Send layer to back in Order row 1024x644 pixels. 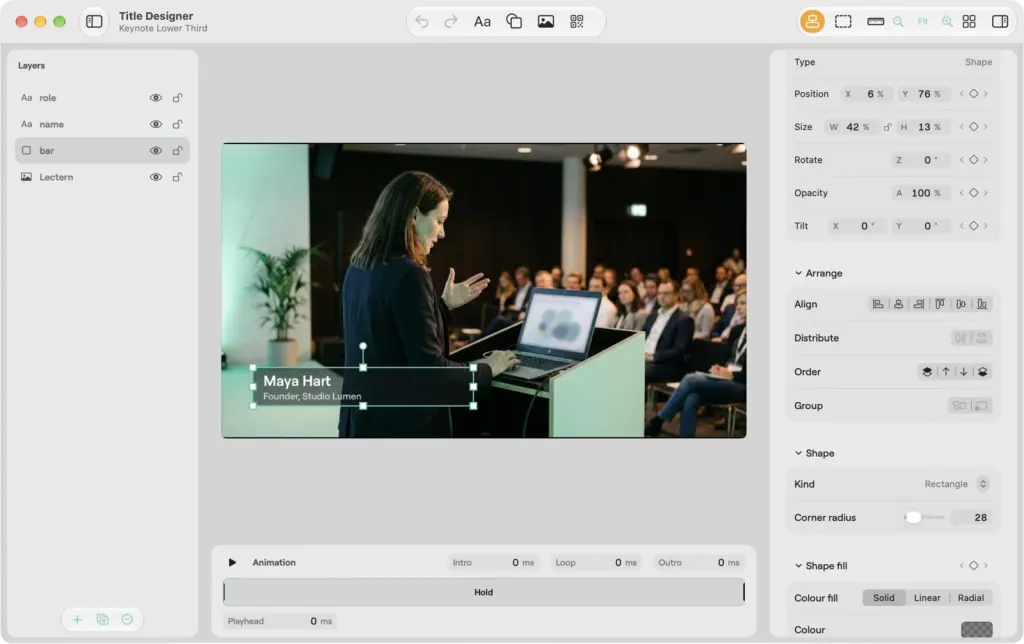click(982, 372)
